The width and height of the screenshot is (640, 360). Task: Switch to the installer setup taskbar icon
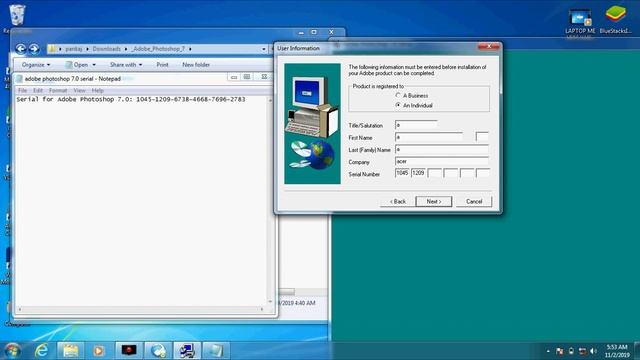tap(187, 350)
